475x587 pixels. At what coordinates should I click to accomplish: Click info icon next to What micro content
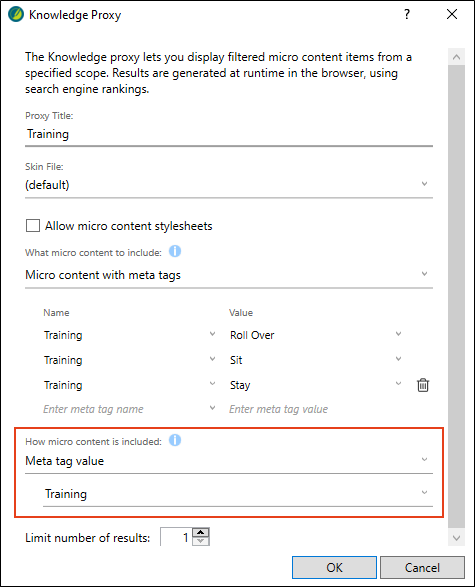click(175, 251)
